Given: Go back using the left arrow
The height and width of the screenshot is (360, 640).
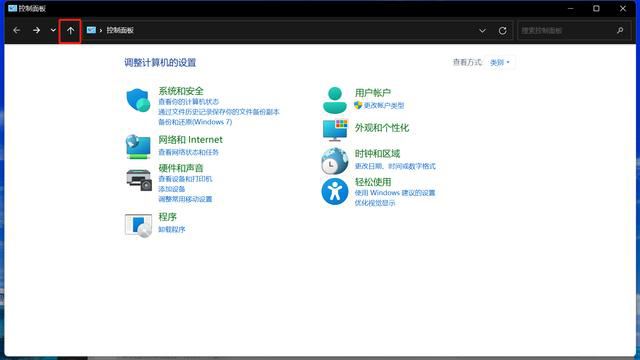Looking at the screenshot, I should pos(16,30).
